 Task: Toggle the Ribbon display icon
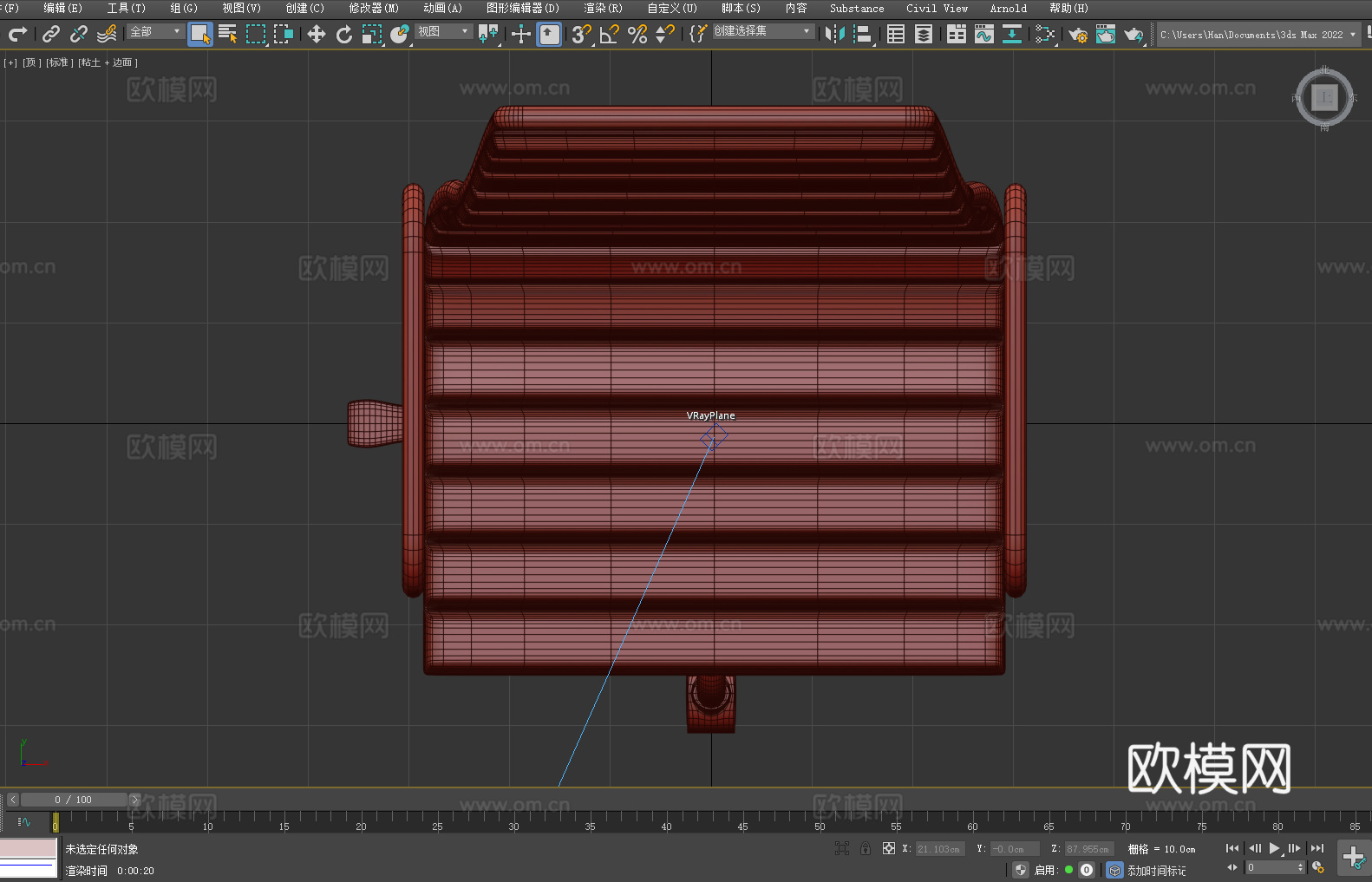point(957,34)
